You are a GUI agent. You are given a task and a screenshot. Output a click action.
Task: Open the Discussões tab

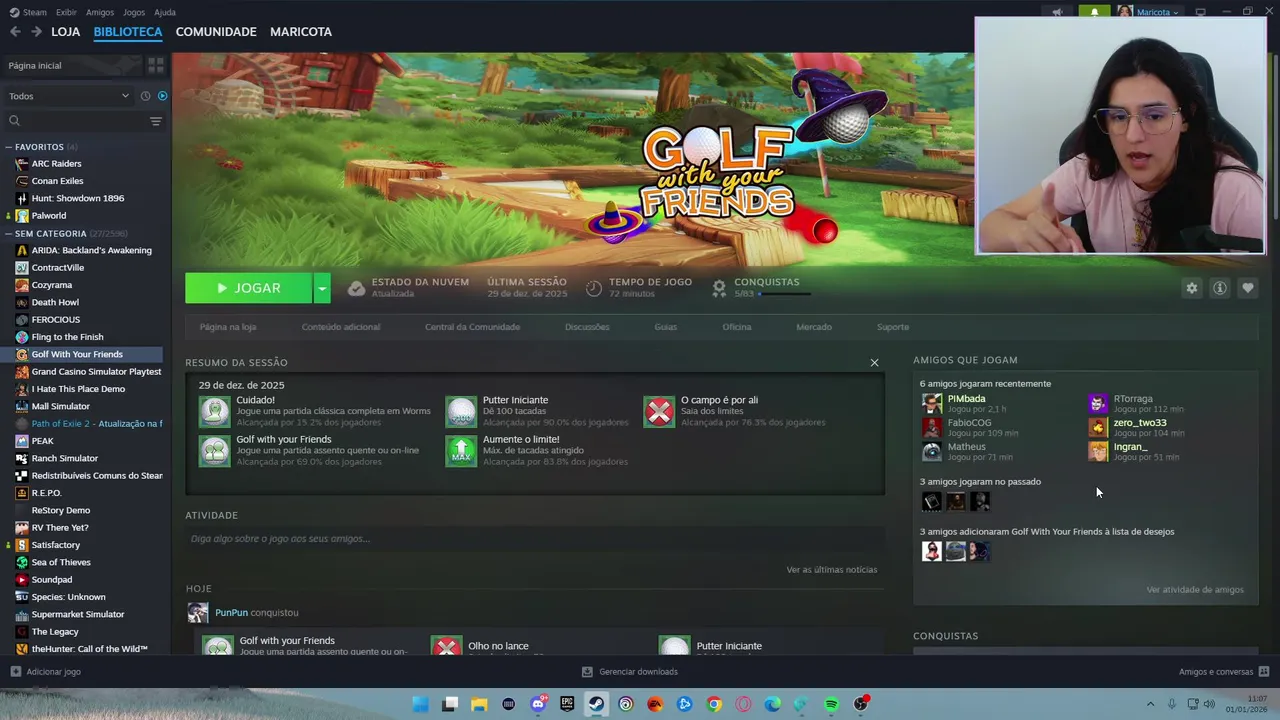(x=587, y=327)
